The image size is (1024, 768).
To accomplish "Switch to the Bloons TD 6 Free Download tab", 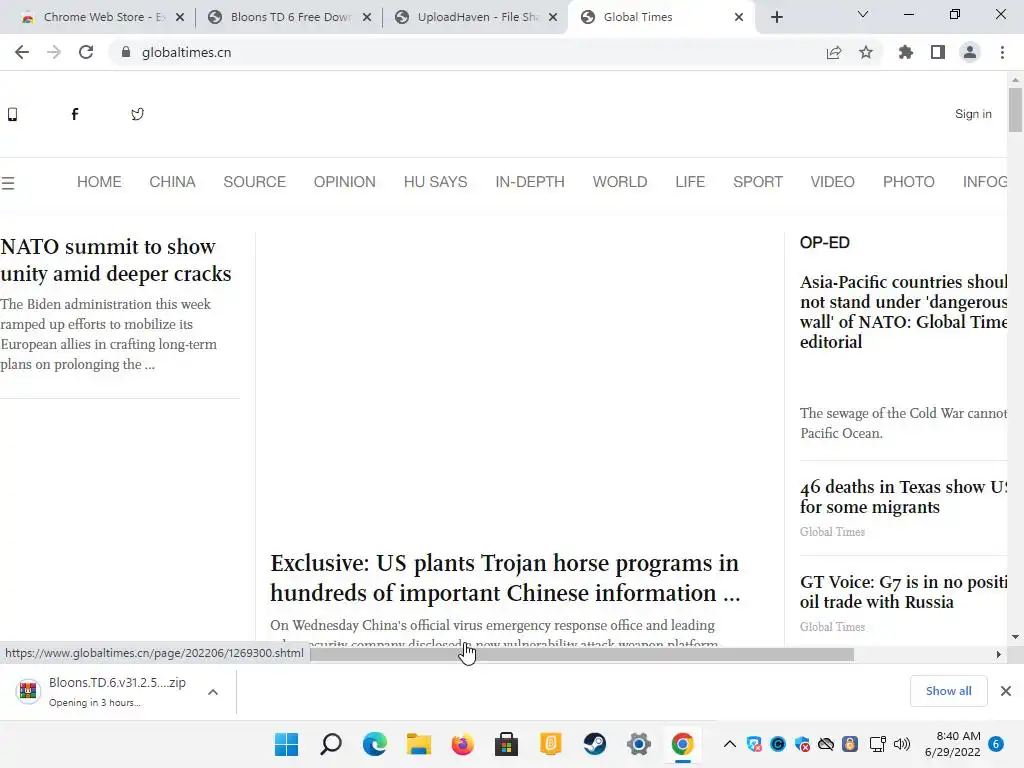I will tap(289, 17).
